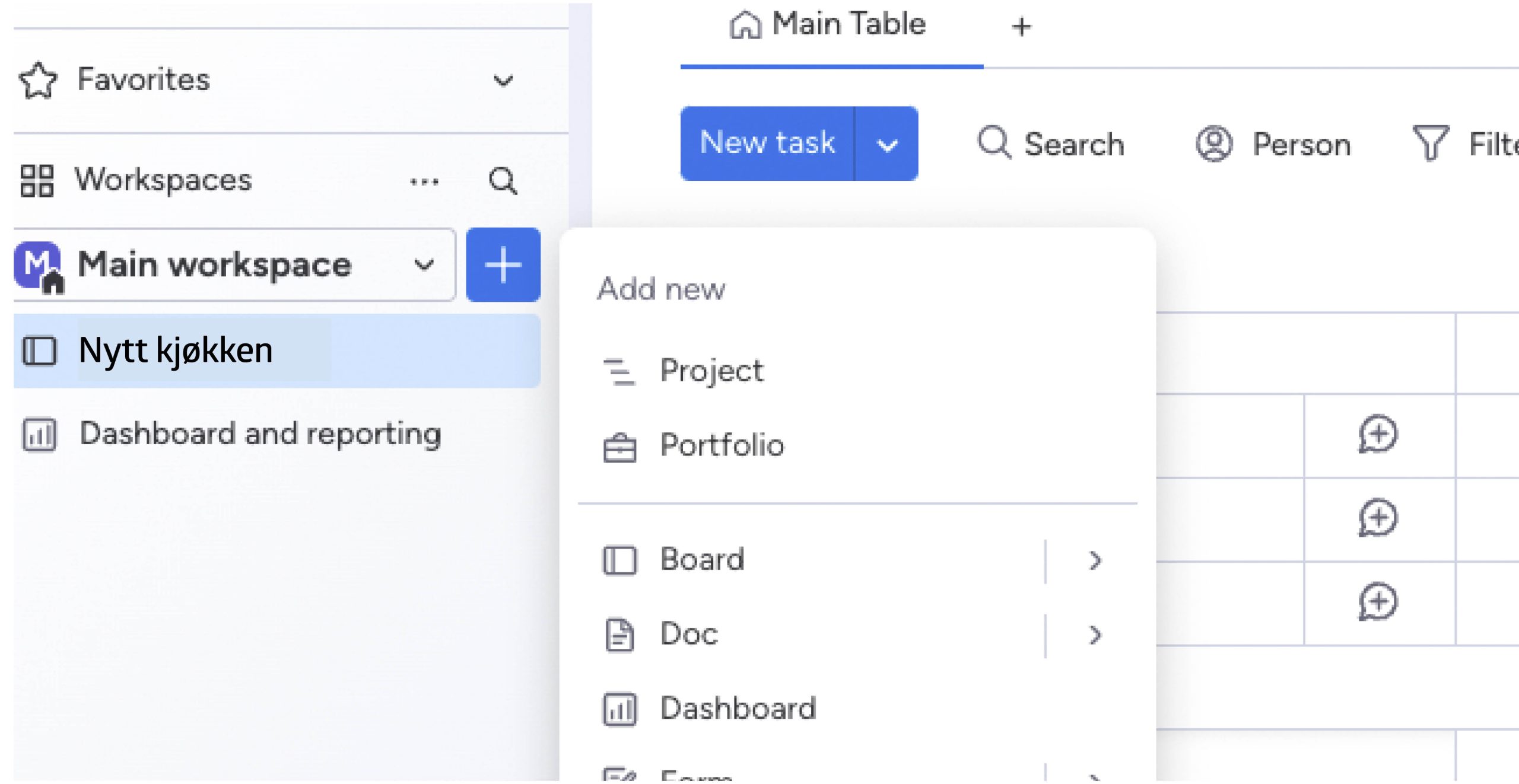Expand the Favorites section chevron
Image resolution: width=1519 pixels, height=784 pixels.
(x=503, y=80)
